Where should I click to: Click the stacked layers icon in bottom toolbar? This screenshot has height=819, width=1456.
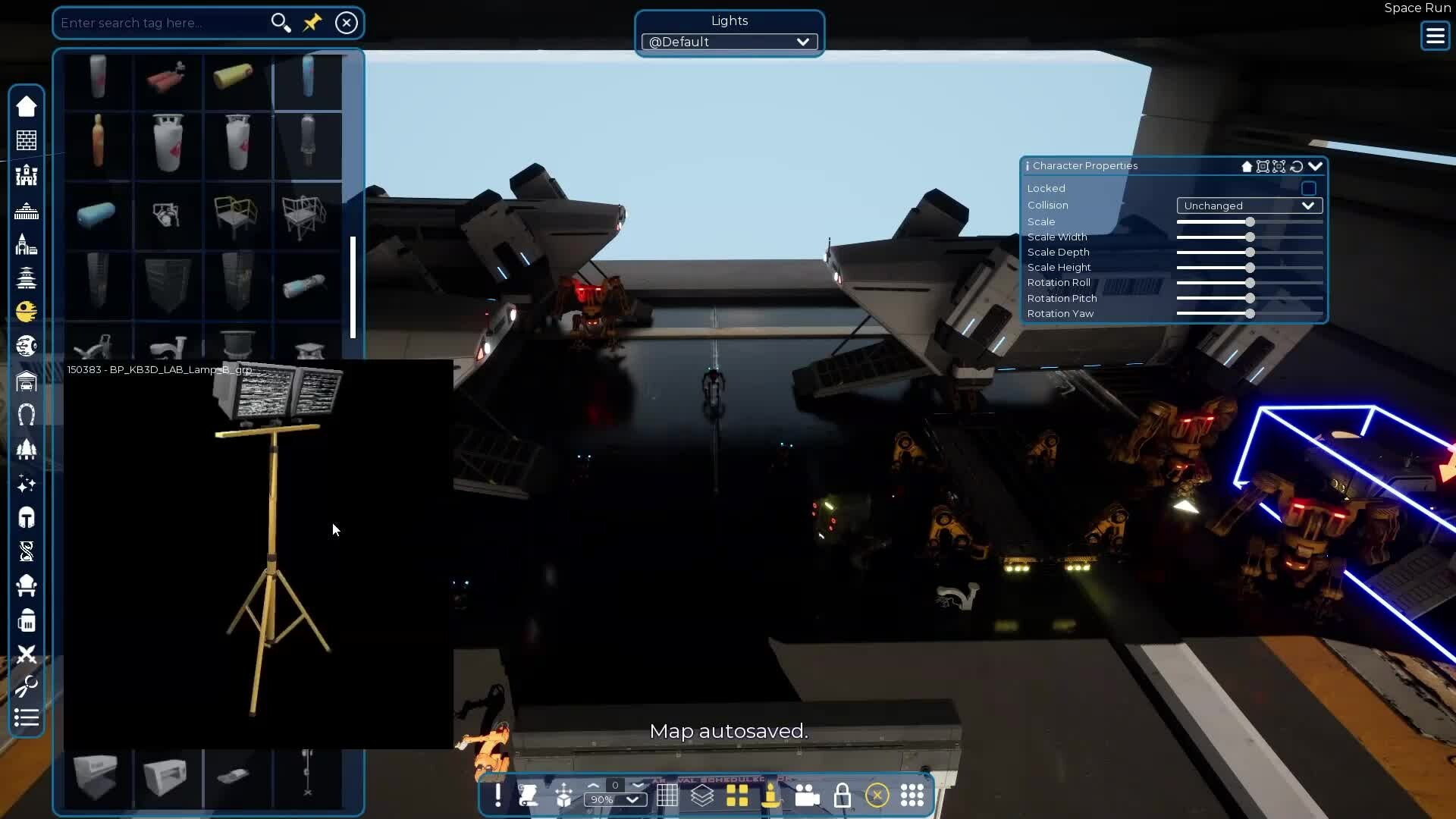[702, 795]
